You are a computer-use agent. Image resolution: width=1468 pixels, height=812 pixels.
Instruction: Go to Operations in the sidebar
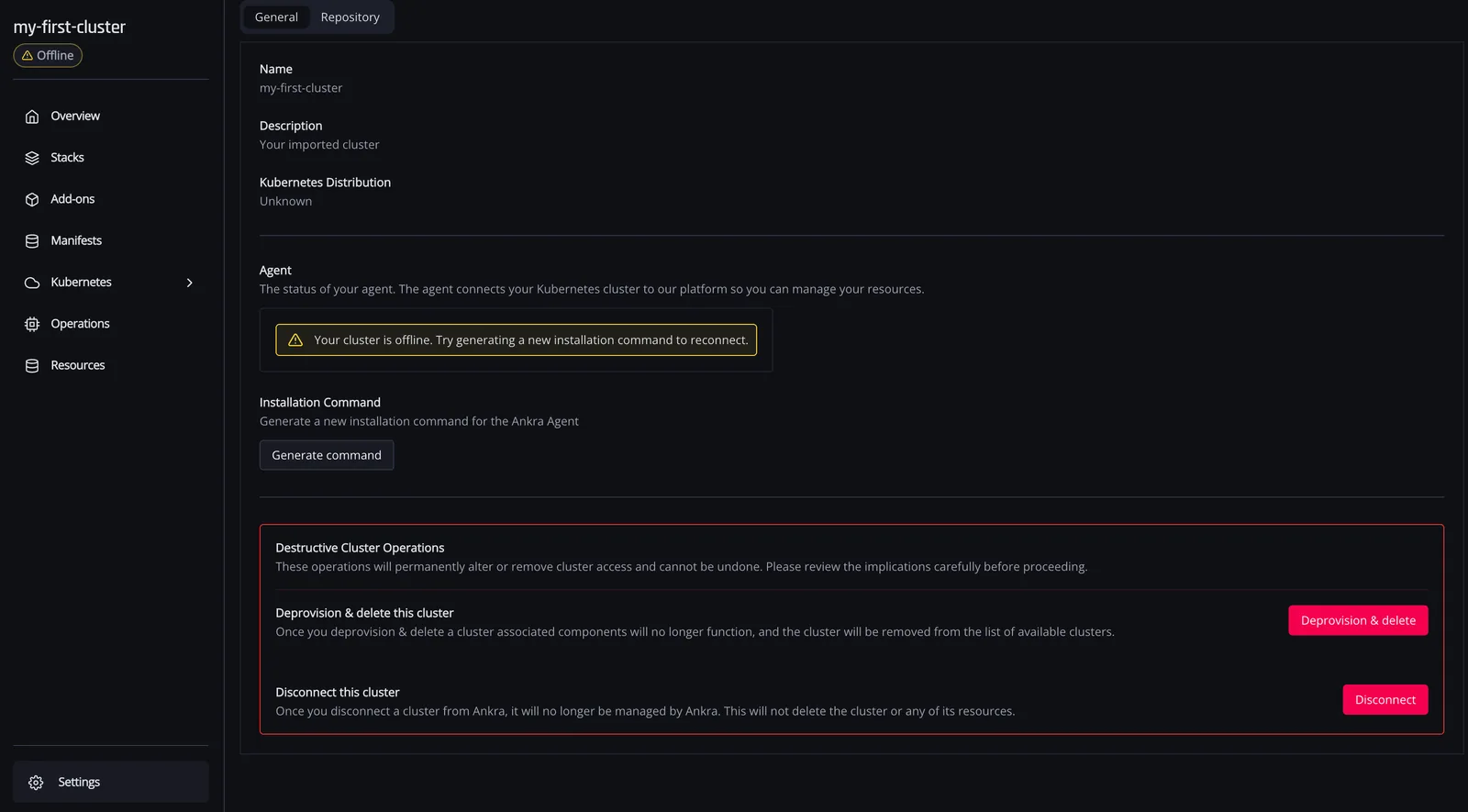click(111, 324)
